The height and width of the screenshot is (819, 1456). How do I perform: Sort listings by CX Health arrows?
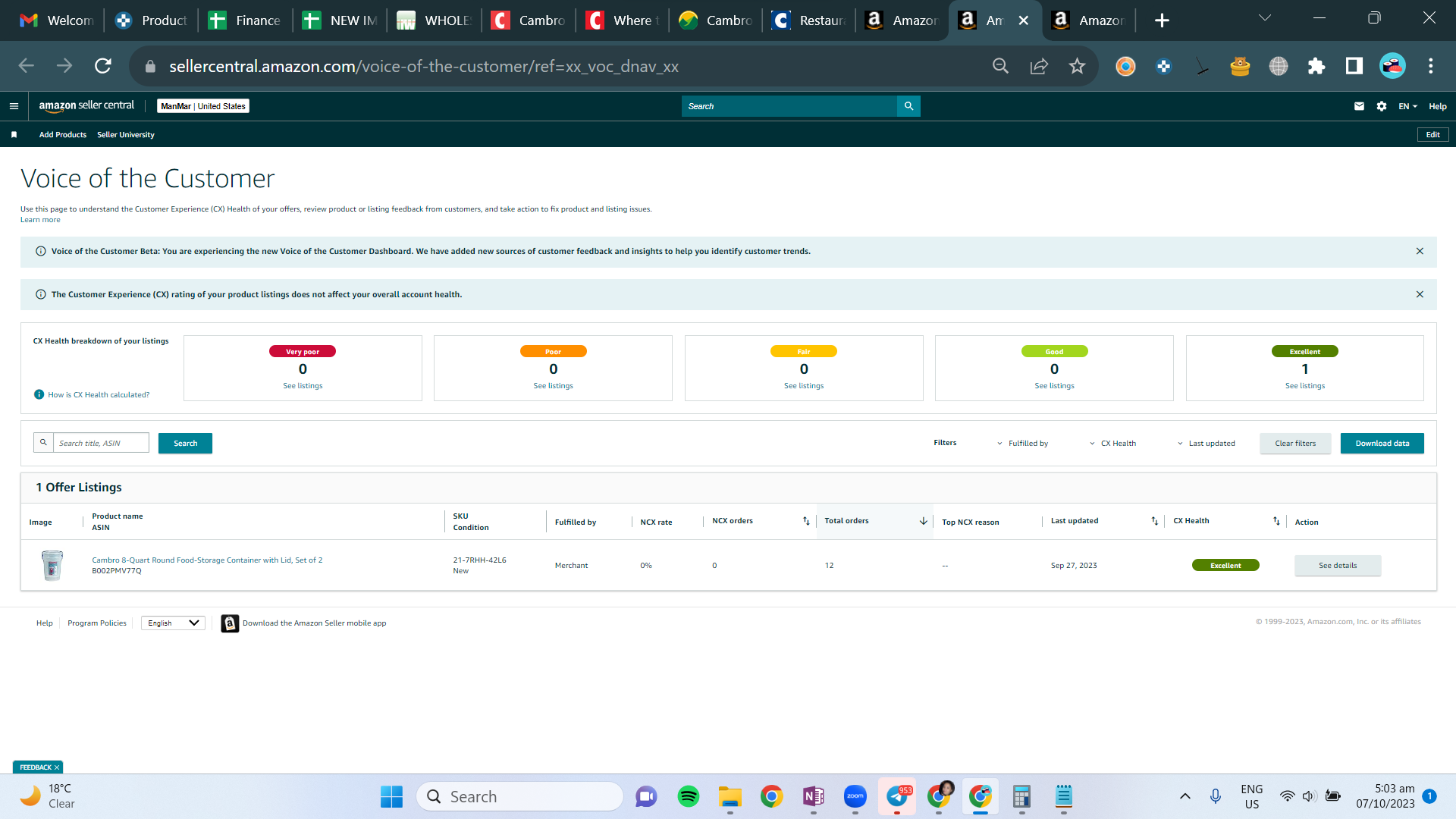tap(1276, 521)
